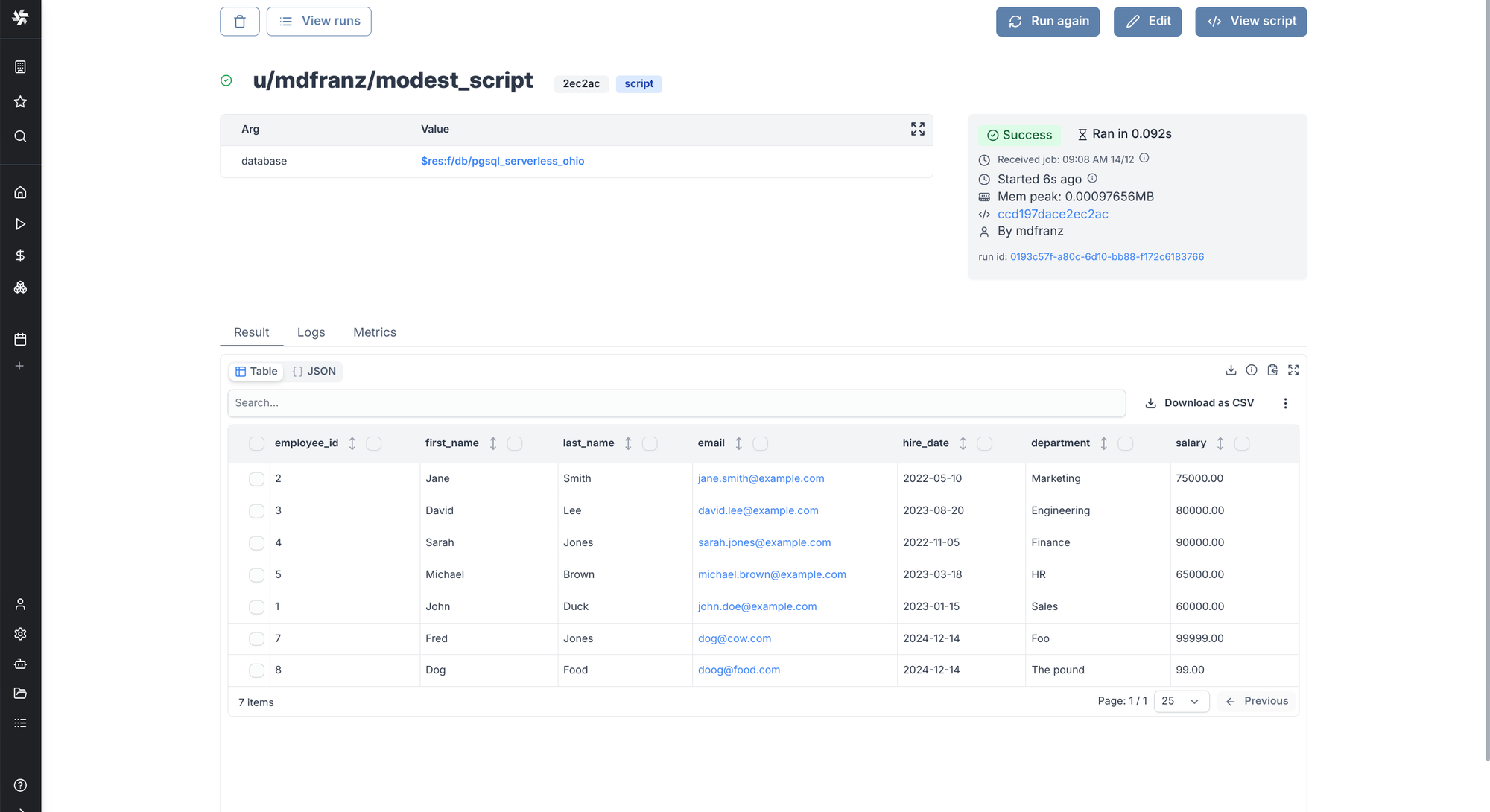Open Variables dollar-sign icon in sidebar
This screenshot has height=812, width=1490.
[20, 256]
